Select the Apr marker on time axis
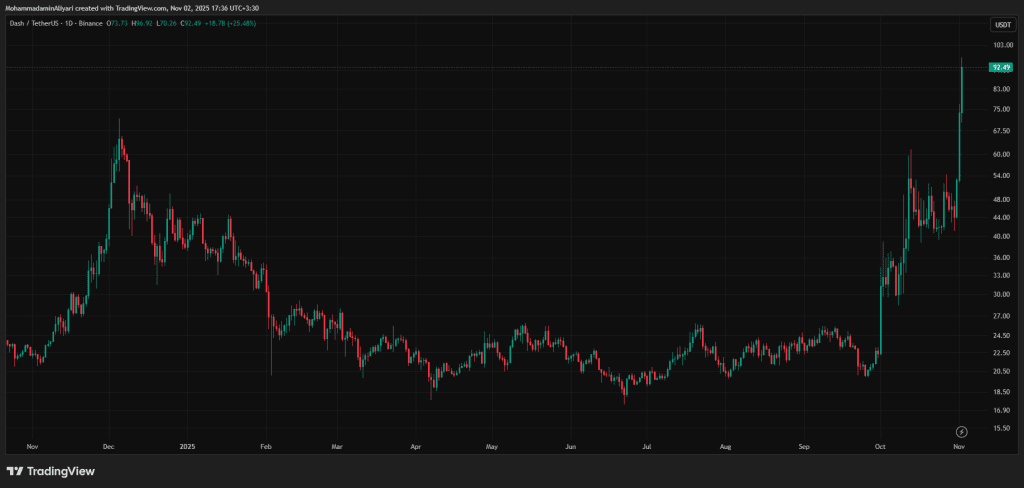The width and height of the screenshot is (1024, 488). (414, 446)
